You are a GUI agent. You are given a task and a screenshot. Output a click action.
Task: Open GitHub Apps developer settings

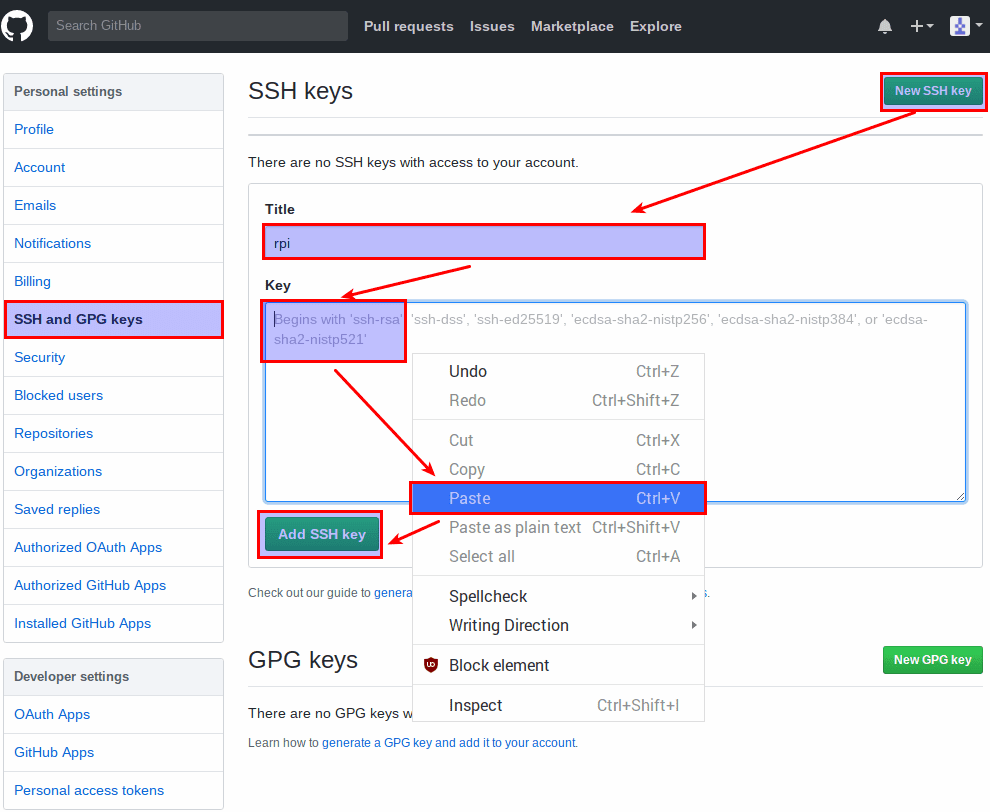coord(114,752)
